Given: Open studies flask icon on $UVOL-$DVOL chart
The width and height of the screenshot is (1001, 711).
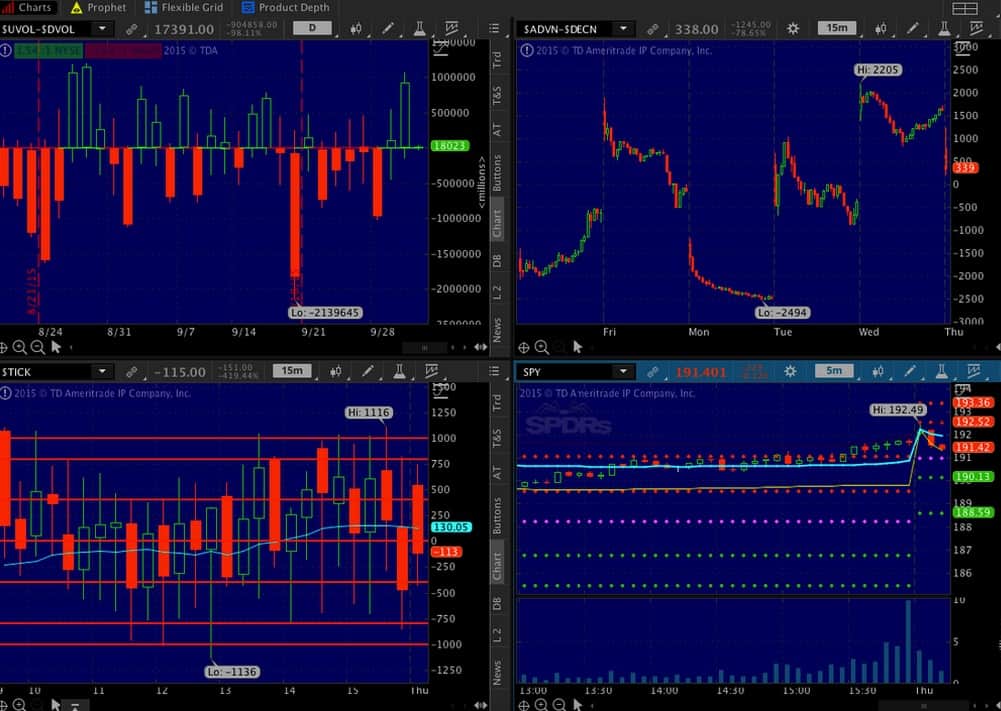Looking at the screenshot, I should (x=419, y=29).
